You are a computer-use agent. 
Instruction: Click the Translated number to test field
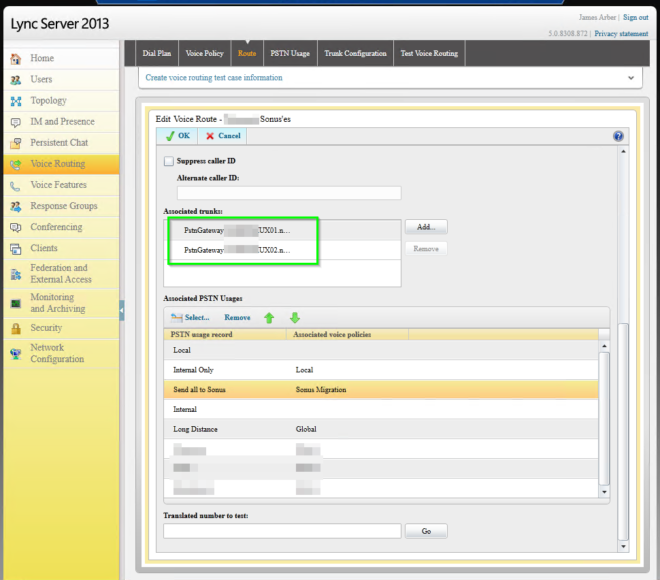click(282, 531)
